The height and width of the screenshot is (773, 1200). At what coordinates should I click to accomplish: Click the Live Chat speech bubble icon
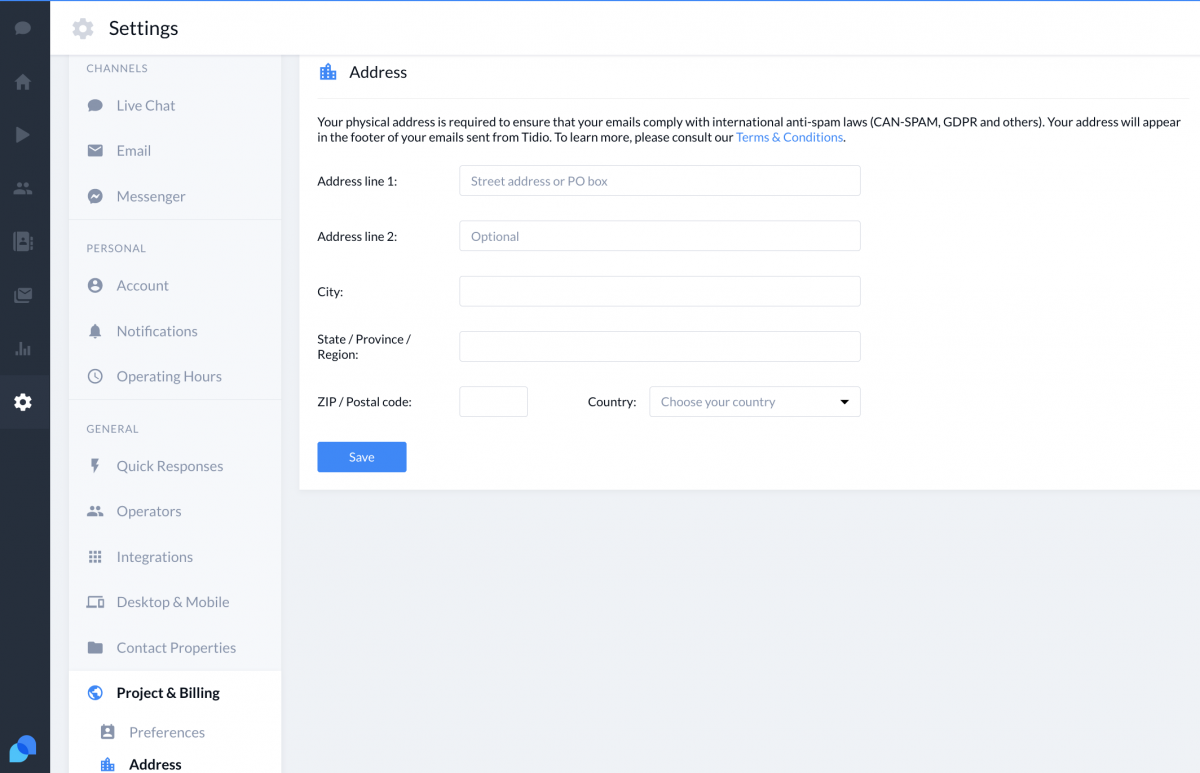95,105
